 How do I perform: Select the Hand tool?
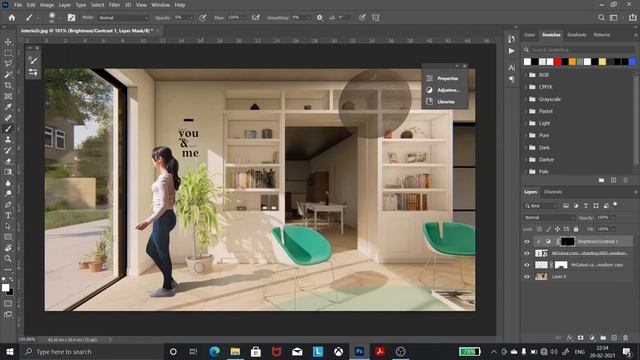click(8, 248)
